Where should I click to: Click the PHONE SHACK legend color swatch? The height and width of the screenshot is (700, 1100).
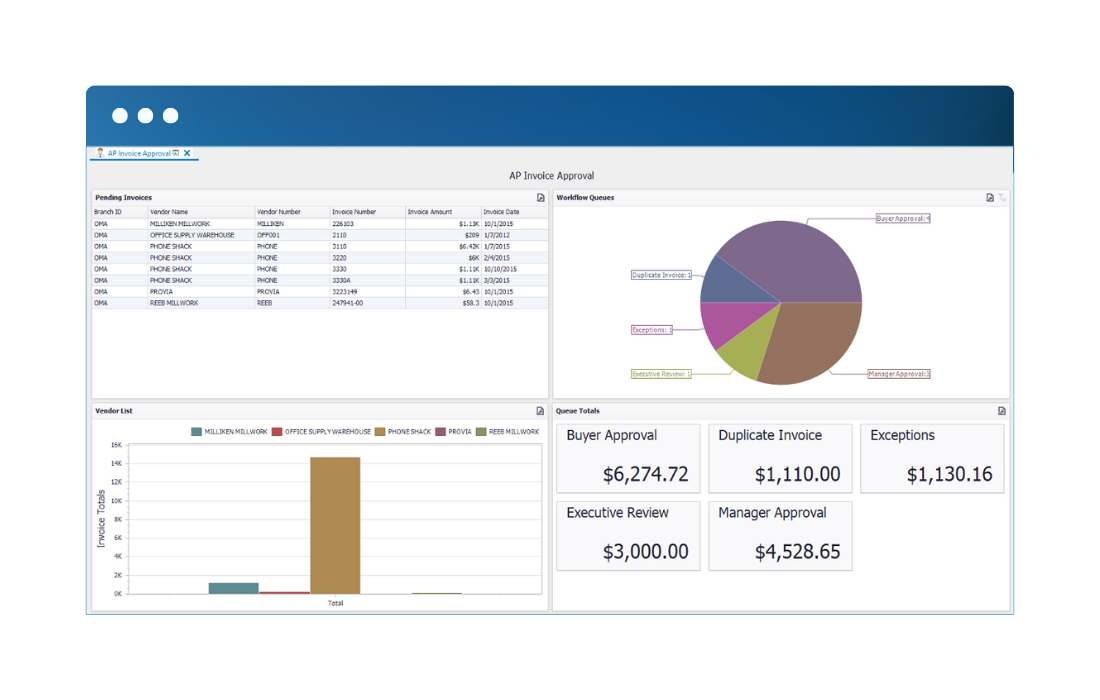tap(380, 432)
